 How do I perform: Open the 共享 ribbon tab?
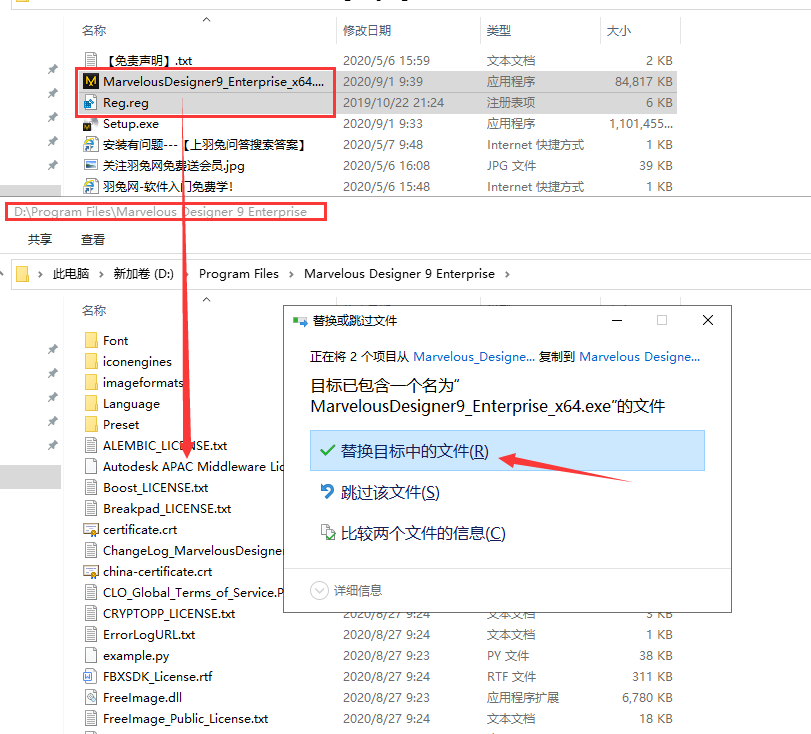(40, 239)
